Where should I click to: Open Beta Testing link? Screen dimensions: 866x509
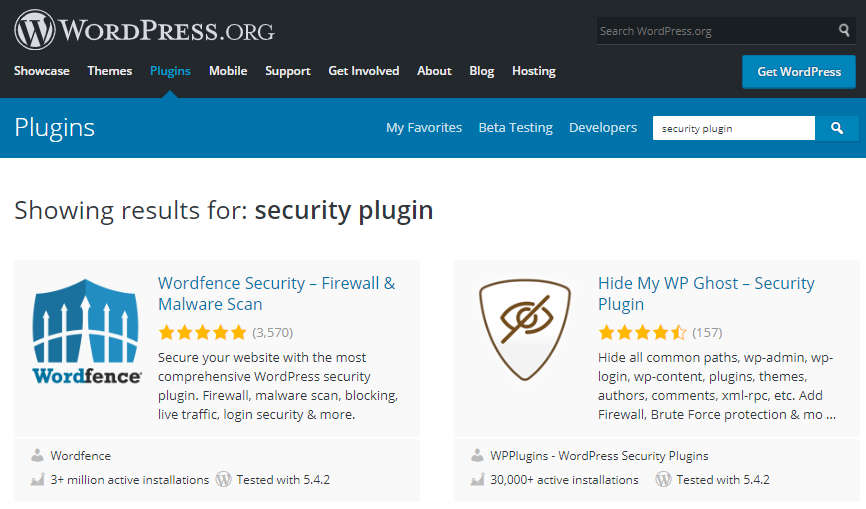515,128
